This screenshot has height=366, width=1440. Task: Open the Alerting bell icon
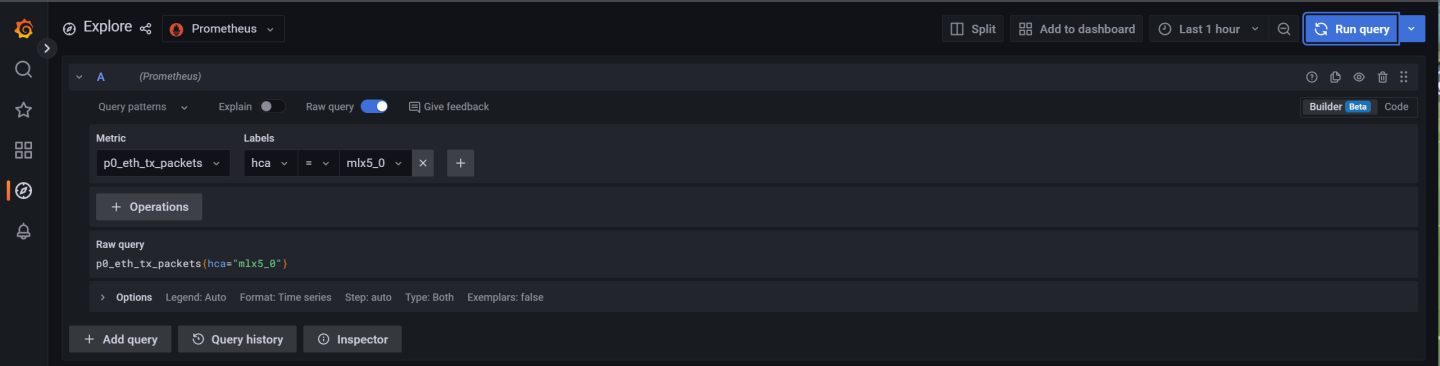24,231
